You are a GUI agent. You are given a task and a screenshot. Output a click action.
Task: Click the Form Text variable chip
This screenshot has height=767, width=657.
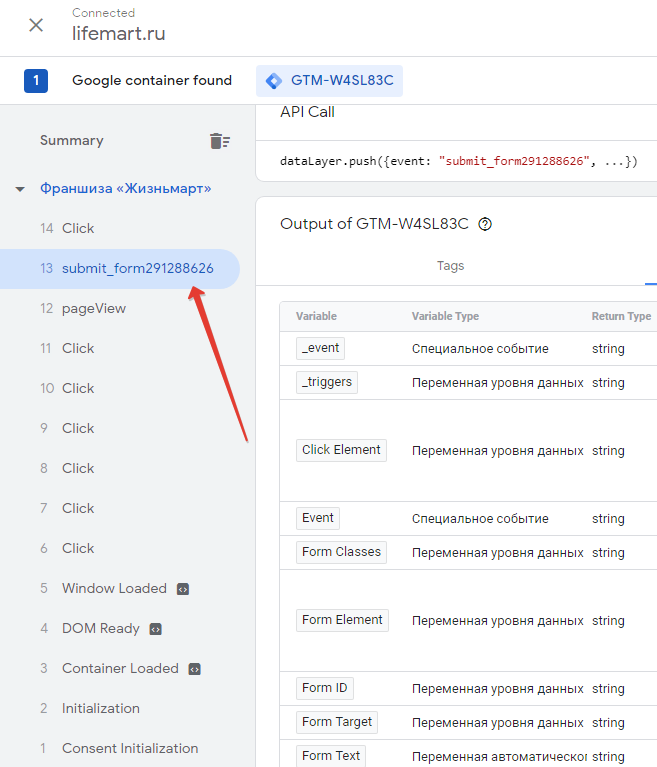click(x=331, y=756)
